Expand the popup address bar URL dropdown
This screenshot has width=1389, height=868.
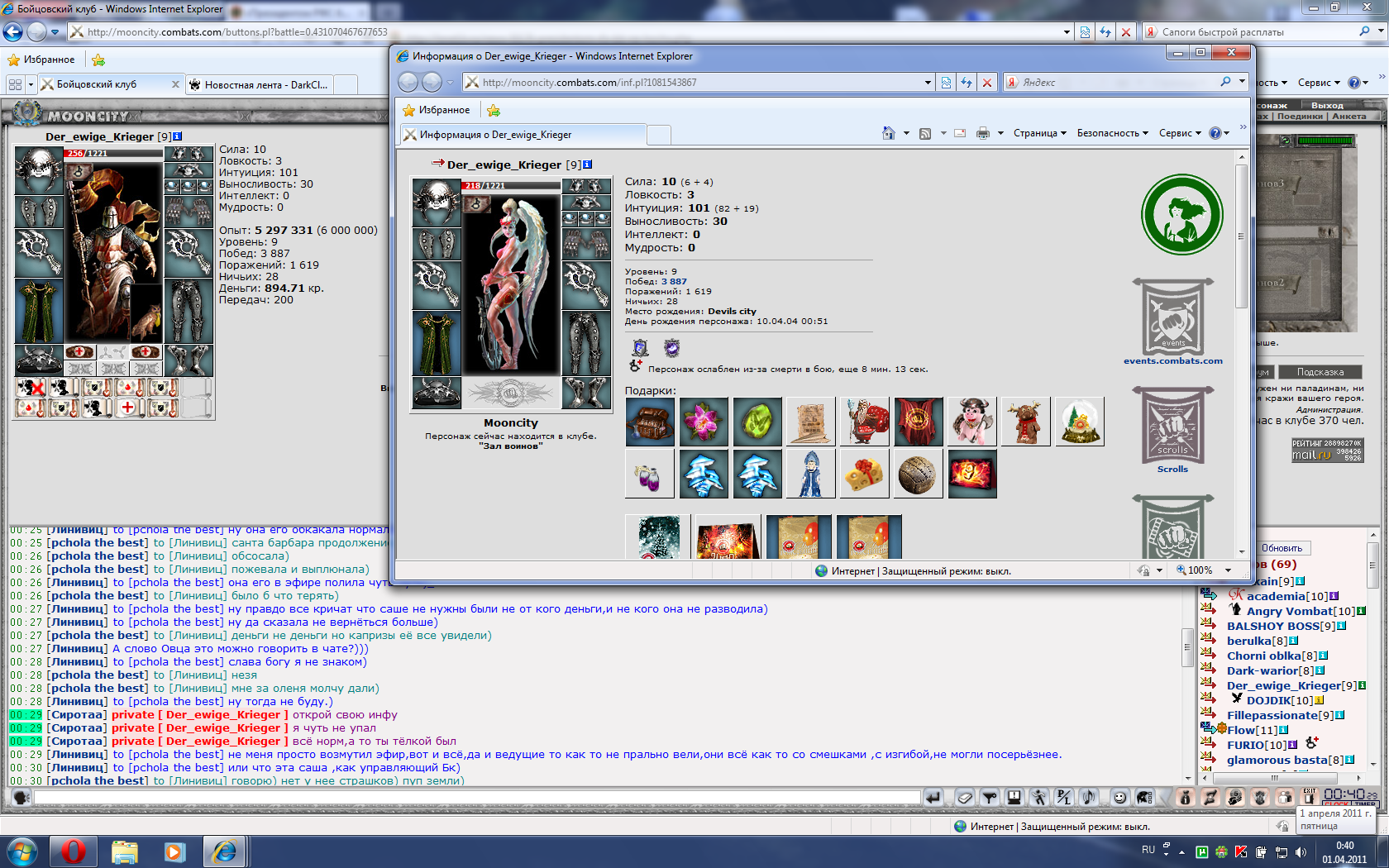point(928,83)
